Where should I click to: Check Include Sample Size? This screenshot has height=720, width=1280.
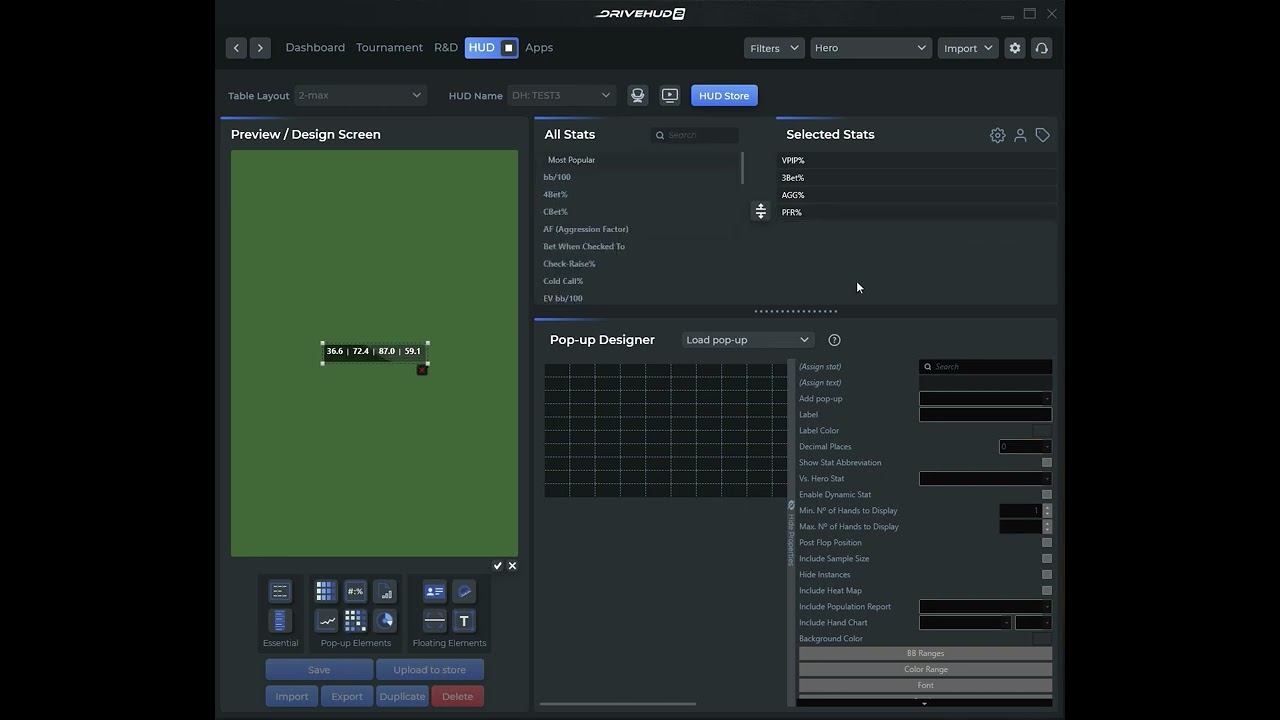(x=1047, y=558)
